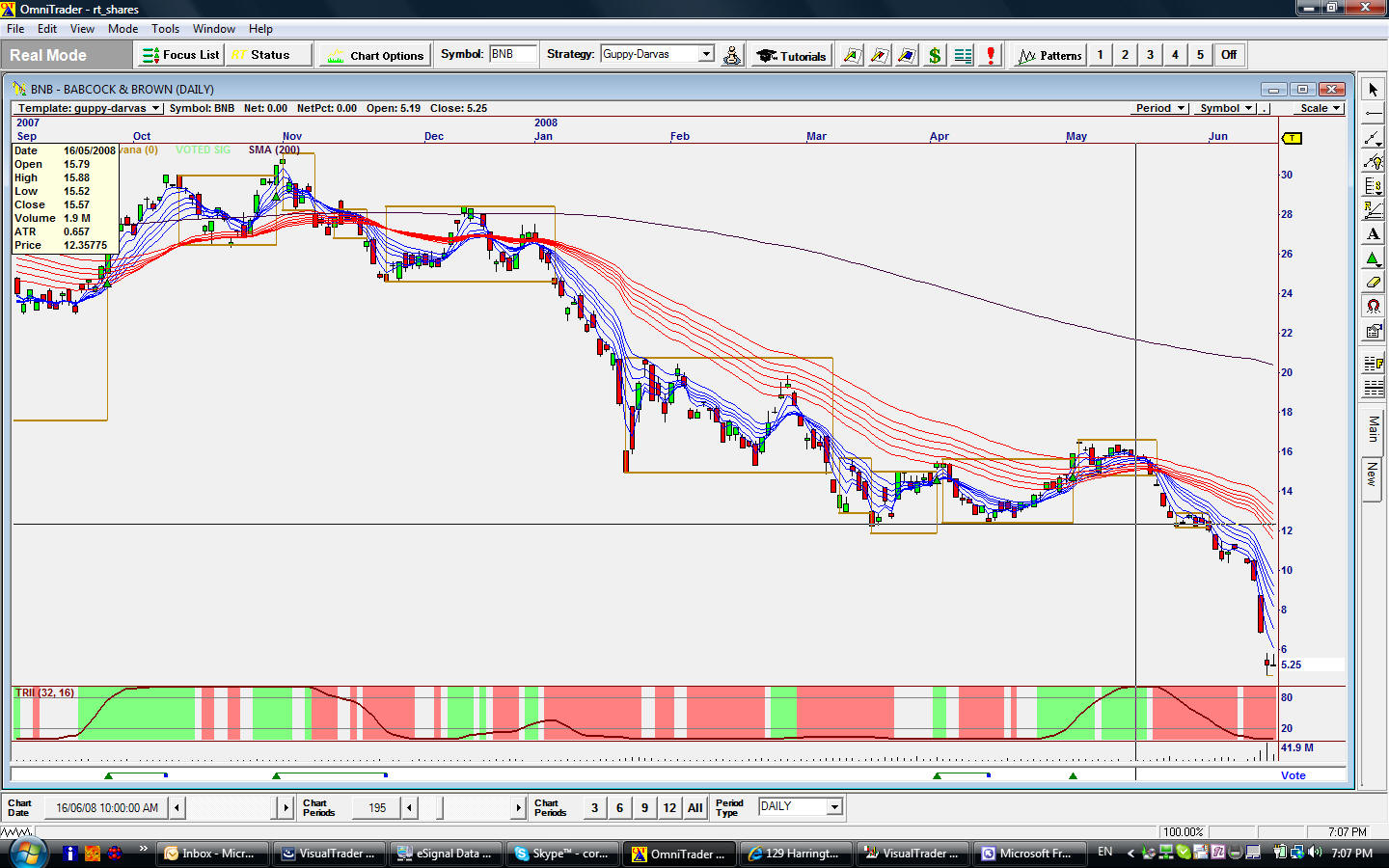The height and width of the screenshot is (868, 1389).
Task: Select the pointer arrow tool
Action: (1373, 90)
